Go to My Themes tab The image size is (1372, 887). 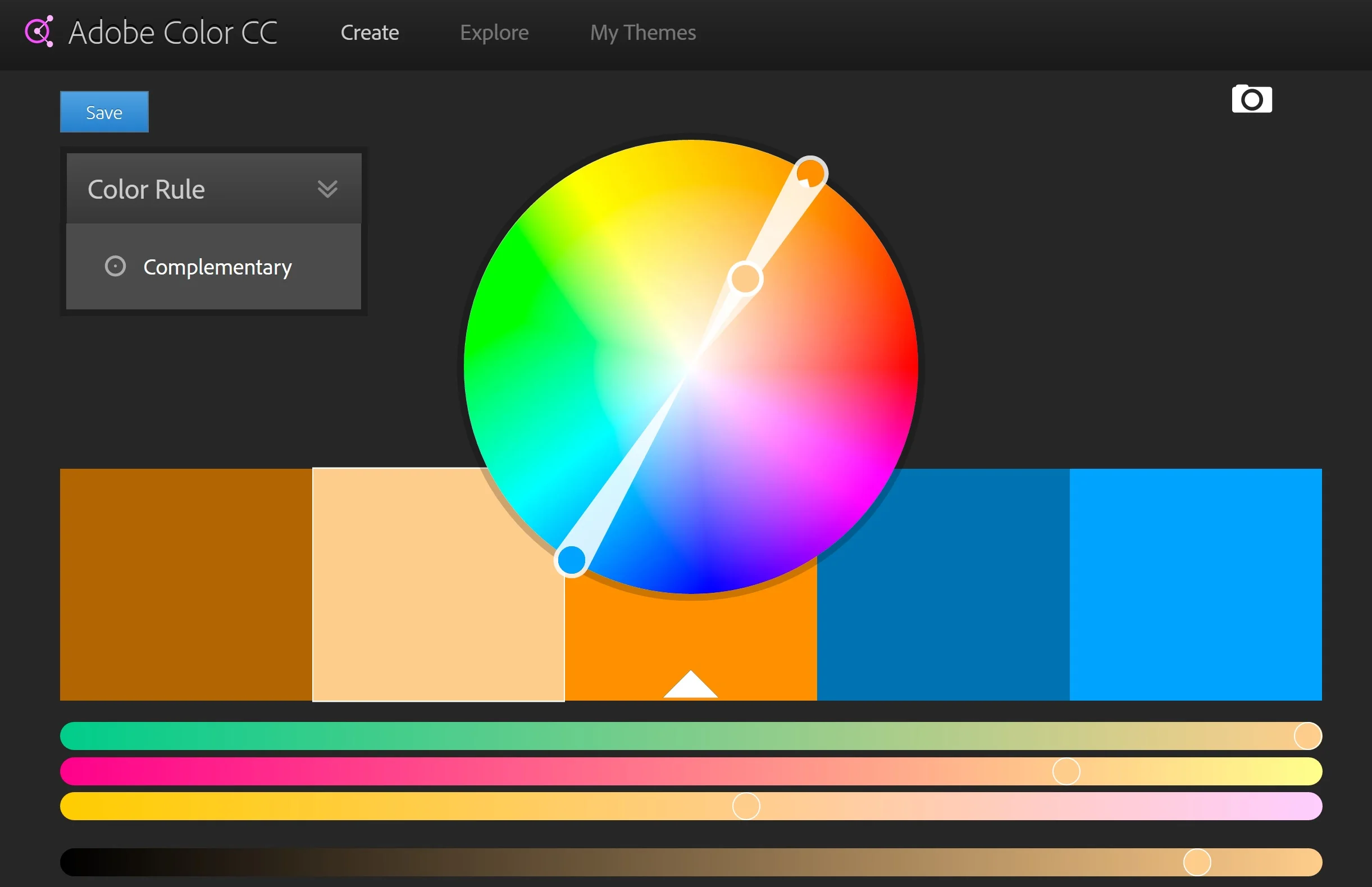pyautogui.click(x=642, y=33)
